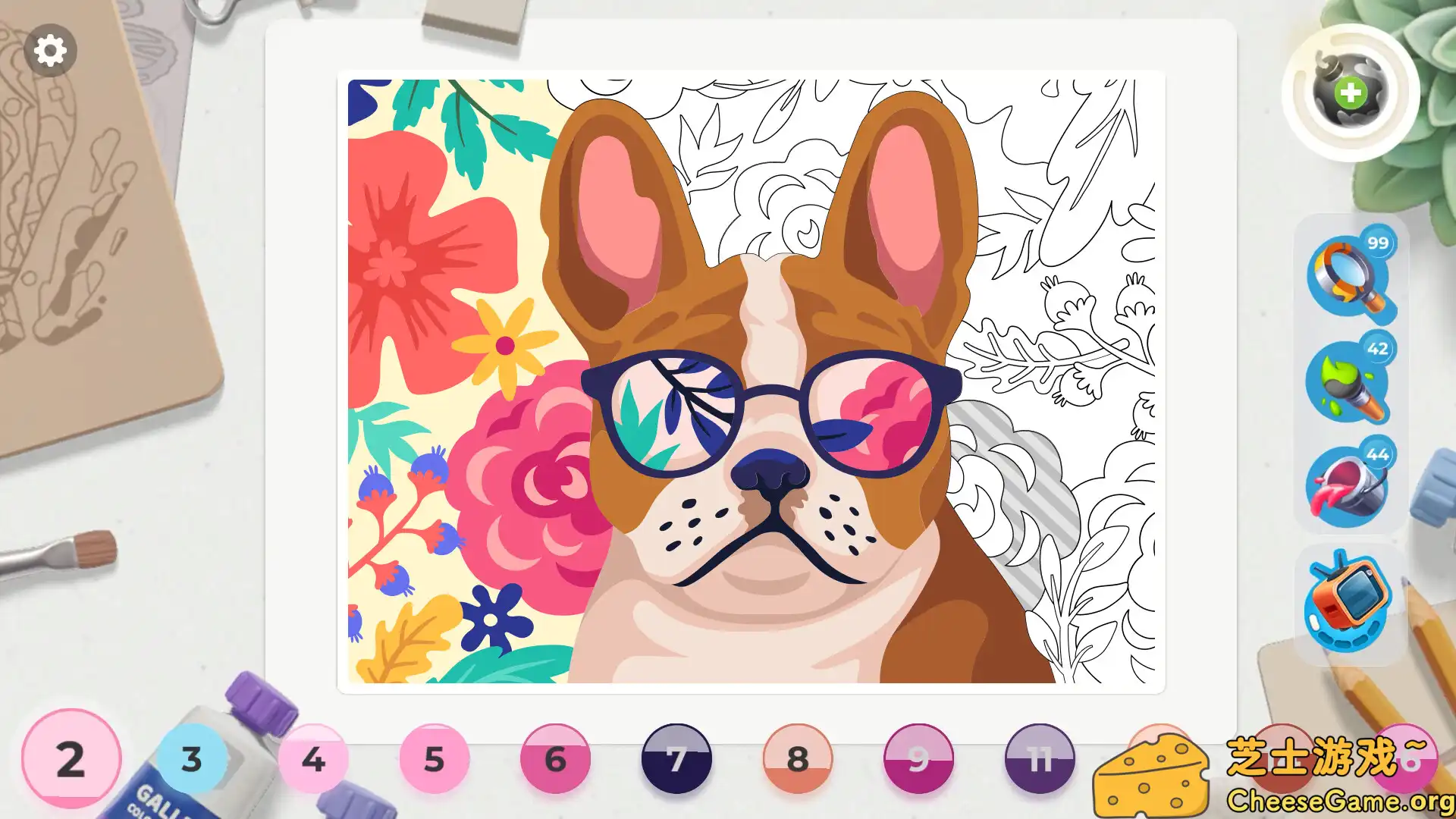
Task: Open the settings gear menu
Action: (50, 51)
